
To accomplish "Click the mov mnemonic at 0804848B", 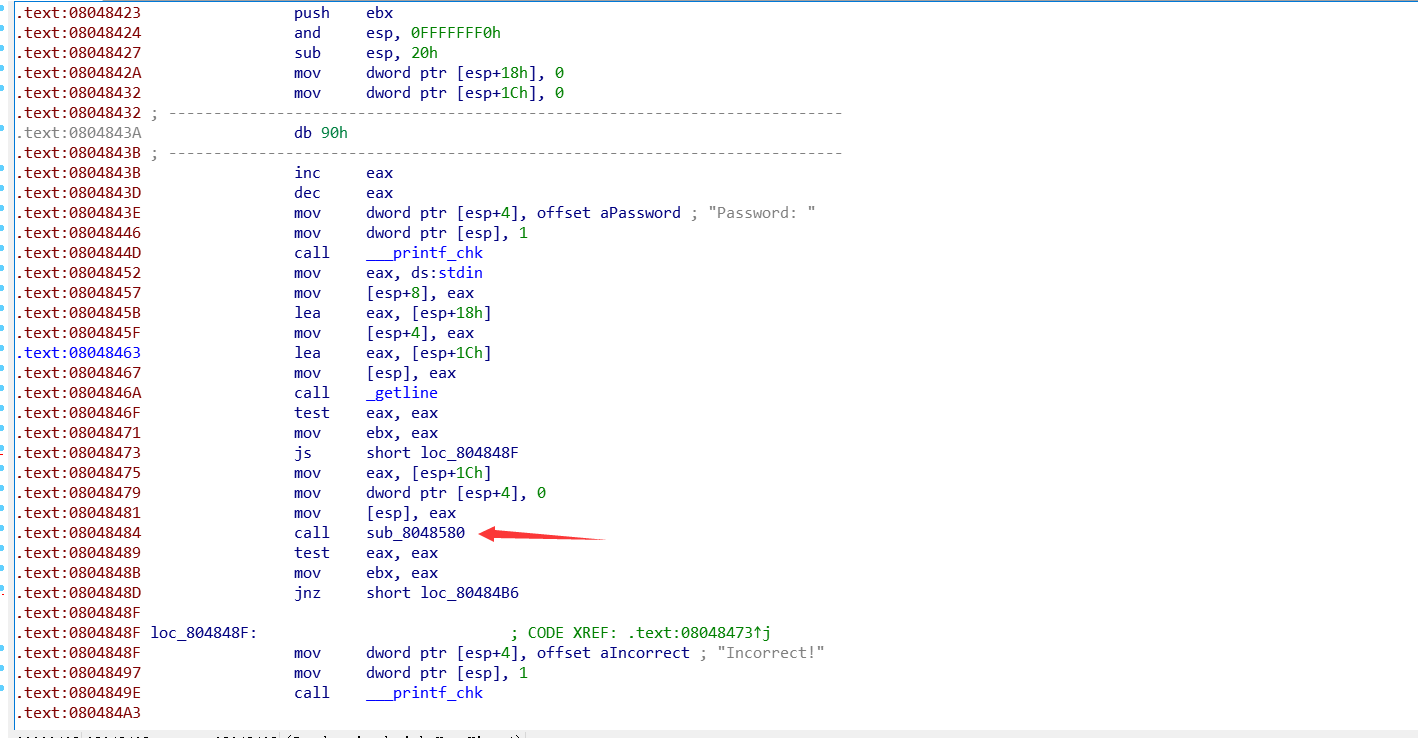I will click(x=308, y=573).
